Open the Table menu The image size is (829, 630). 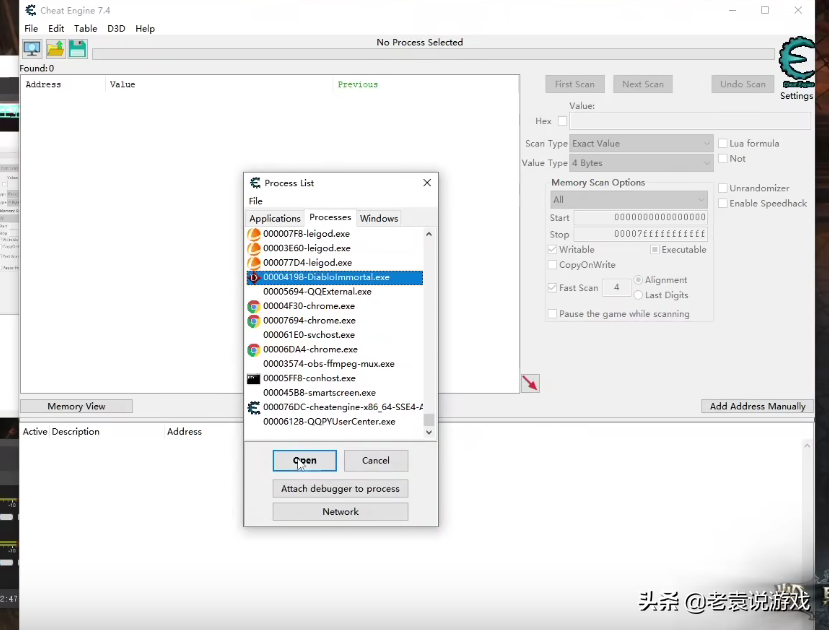[x=86, y=29]
